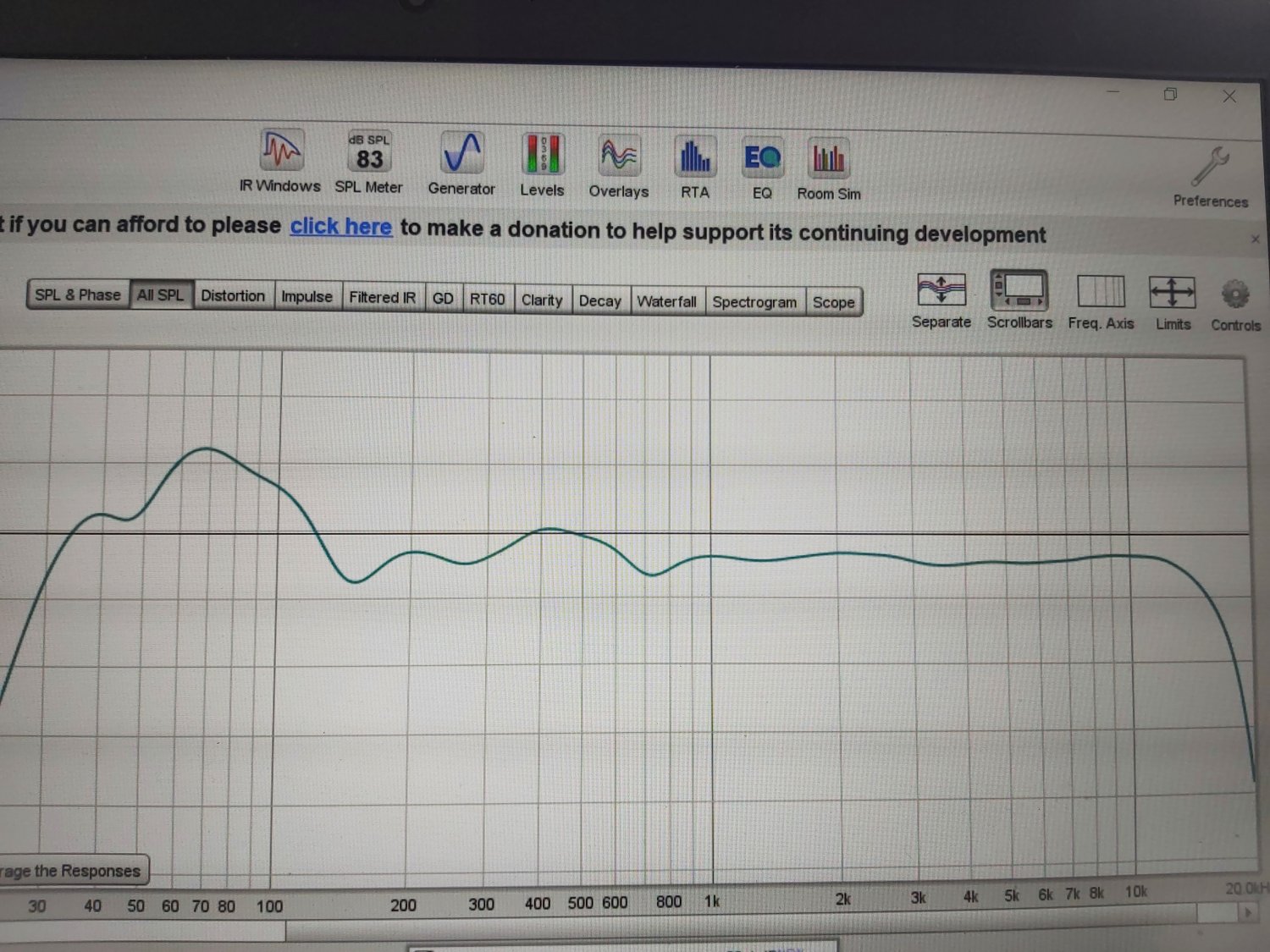Click the horizontal scrollbar right arrow
This screenshot has width=1270, height=952.
coord(1247,913)
